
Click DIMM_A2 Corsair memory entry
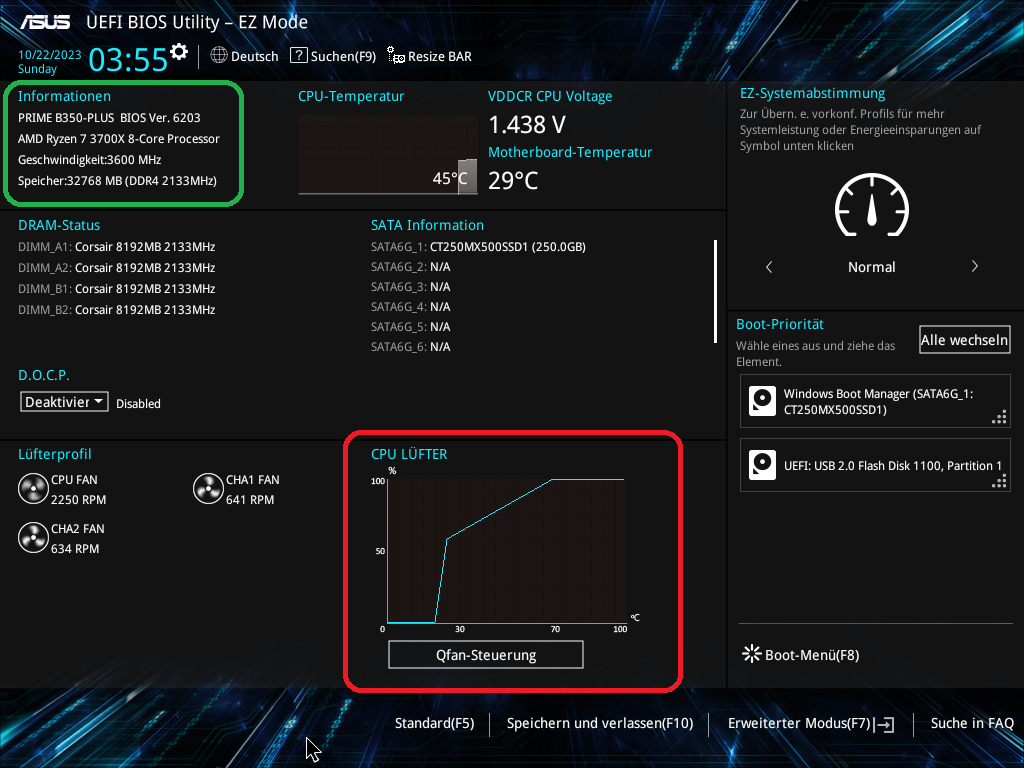click(117, 268)
